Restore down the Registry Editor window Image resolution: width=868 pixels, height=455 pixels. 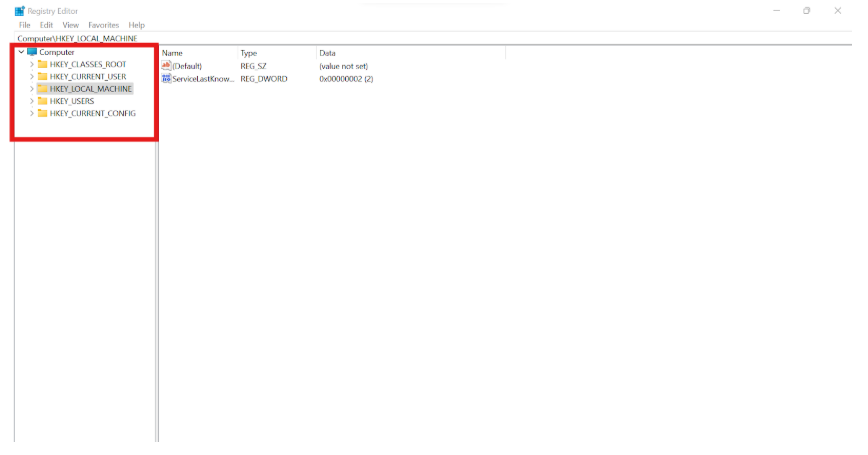807,11
